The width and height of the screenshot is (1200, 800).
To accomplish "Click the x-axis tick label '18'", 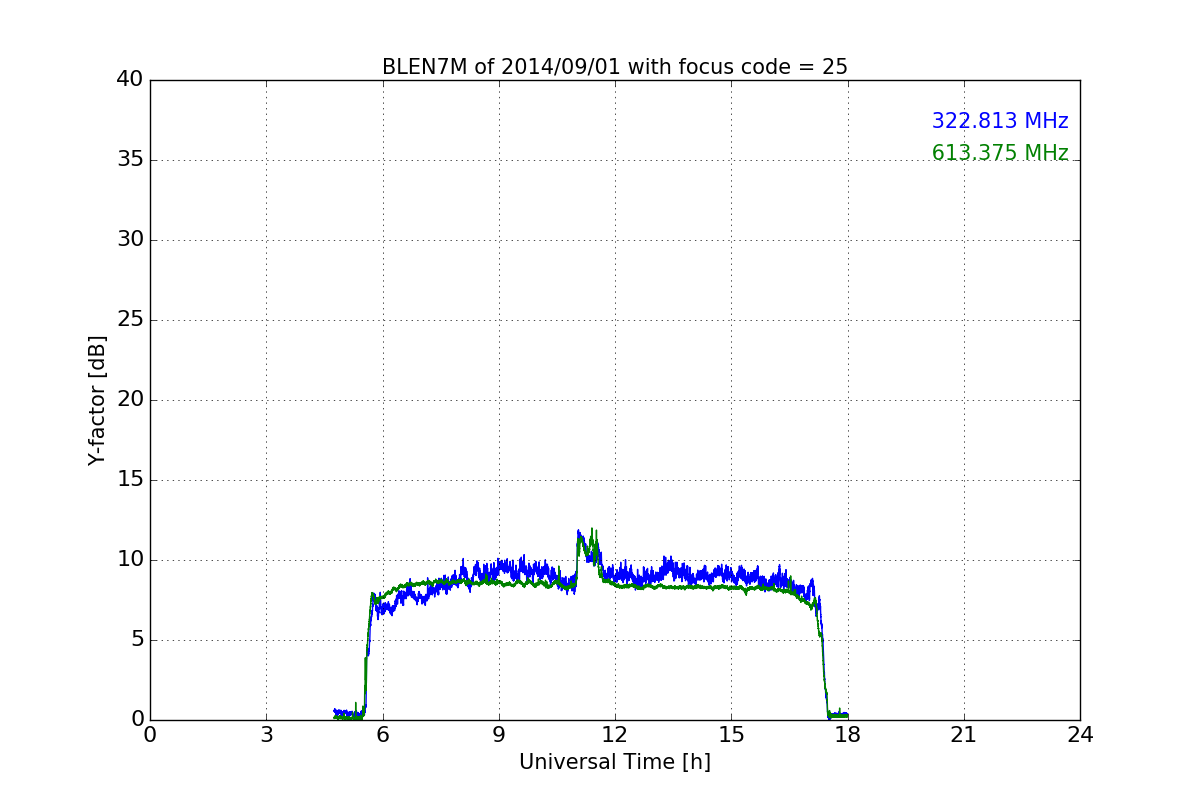I will (848, 735).
